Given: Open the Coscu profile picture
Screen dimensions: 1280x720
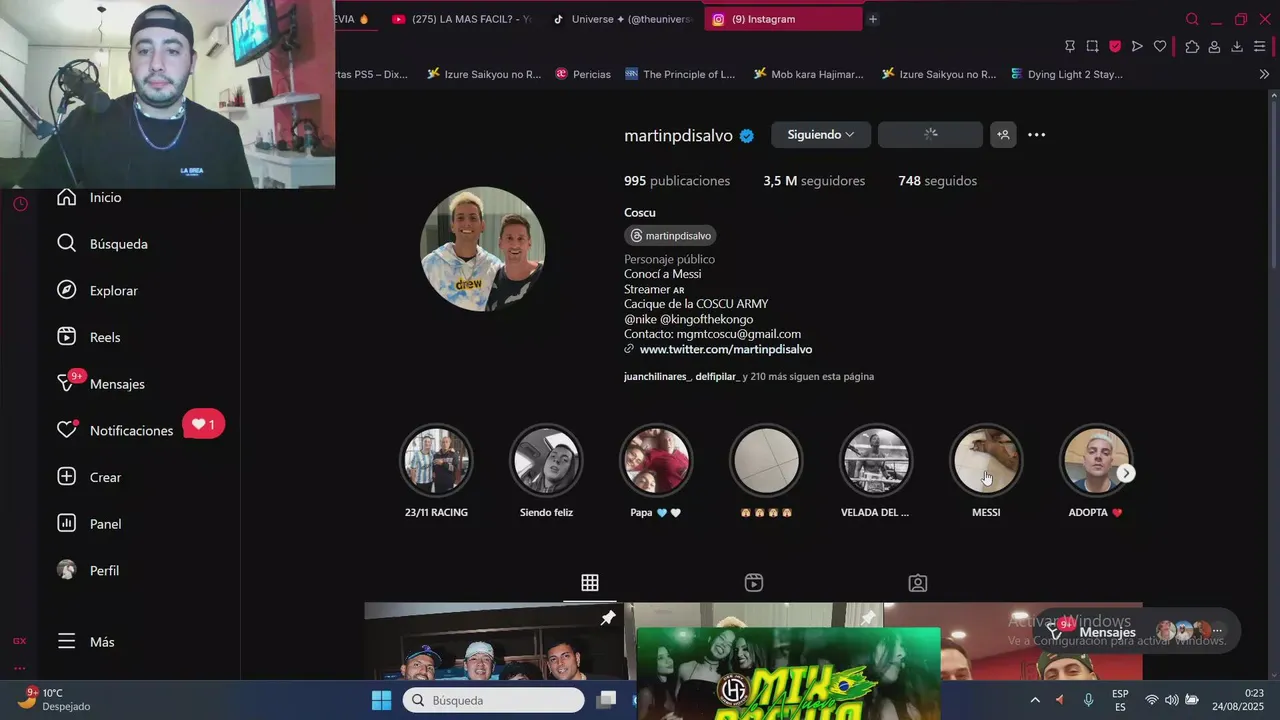Looking at the screenshot, I should 482,249.
